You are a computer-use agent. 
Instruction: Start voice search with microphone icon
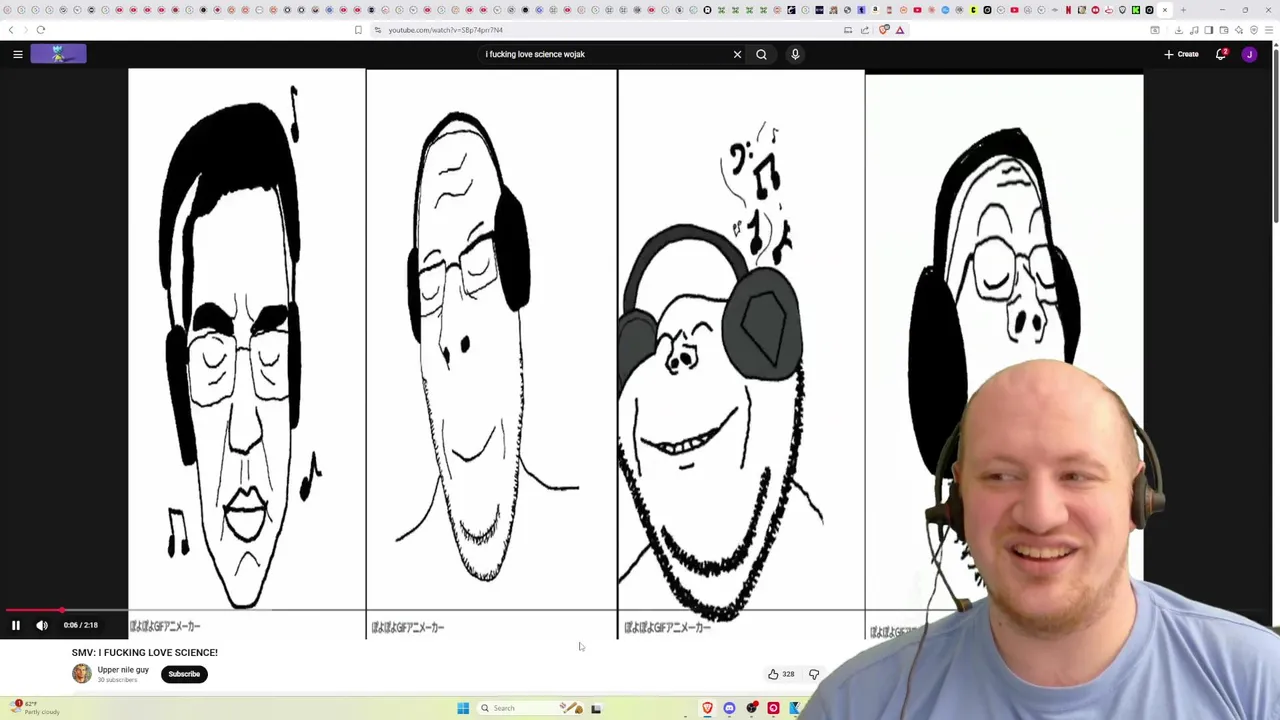click(795, 54)
